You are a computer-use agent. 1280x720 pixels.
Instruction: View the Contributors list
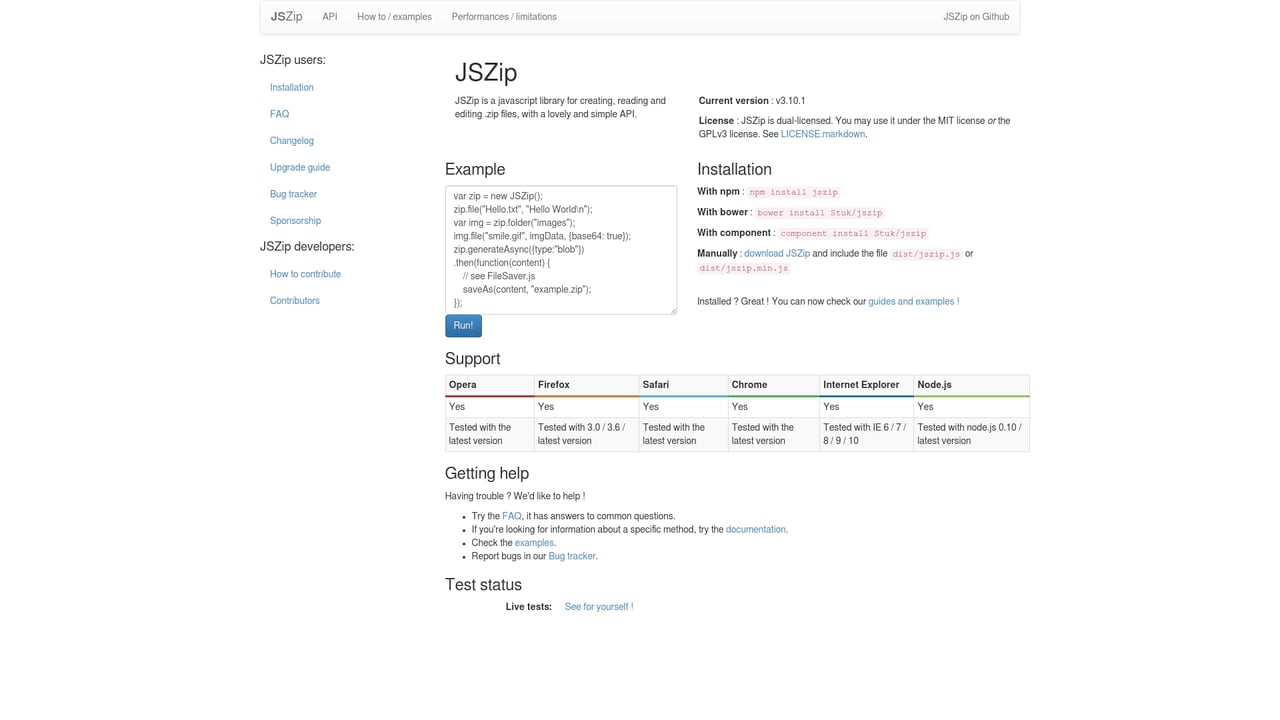294,300
